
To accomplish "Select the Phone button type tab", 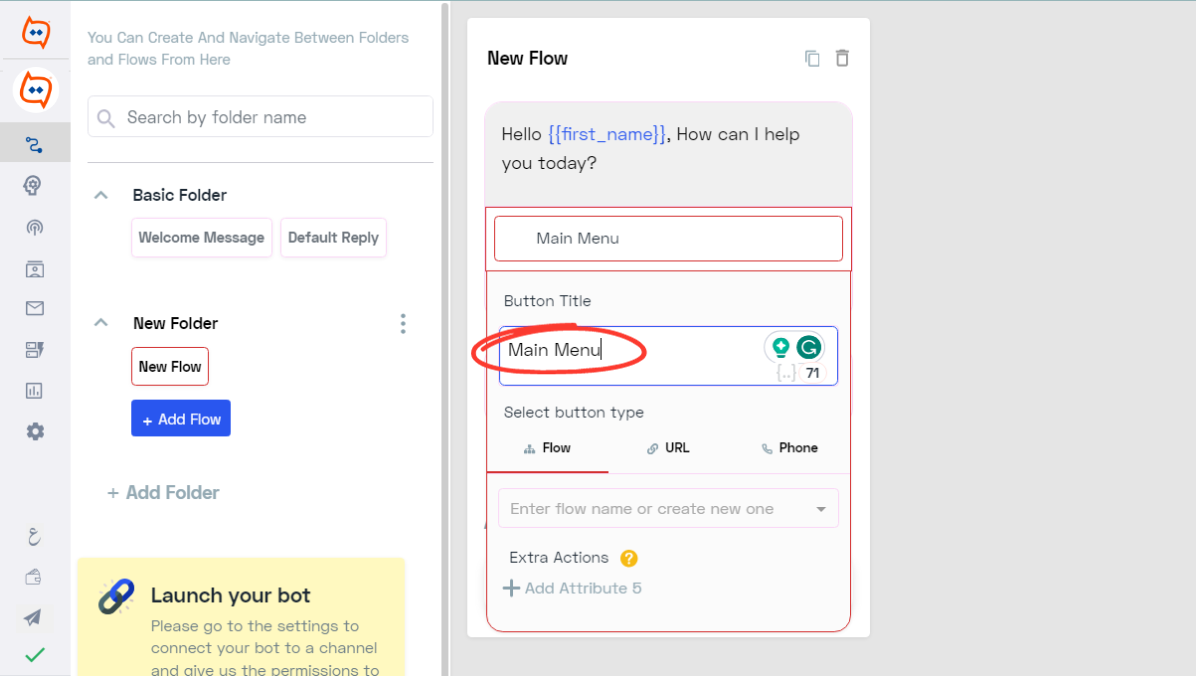I will click(789, 448).
